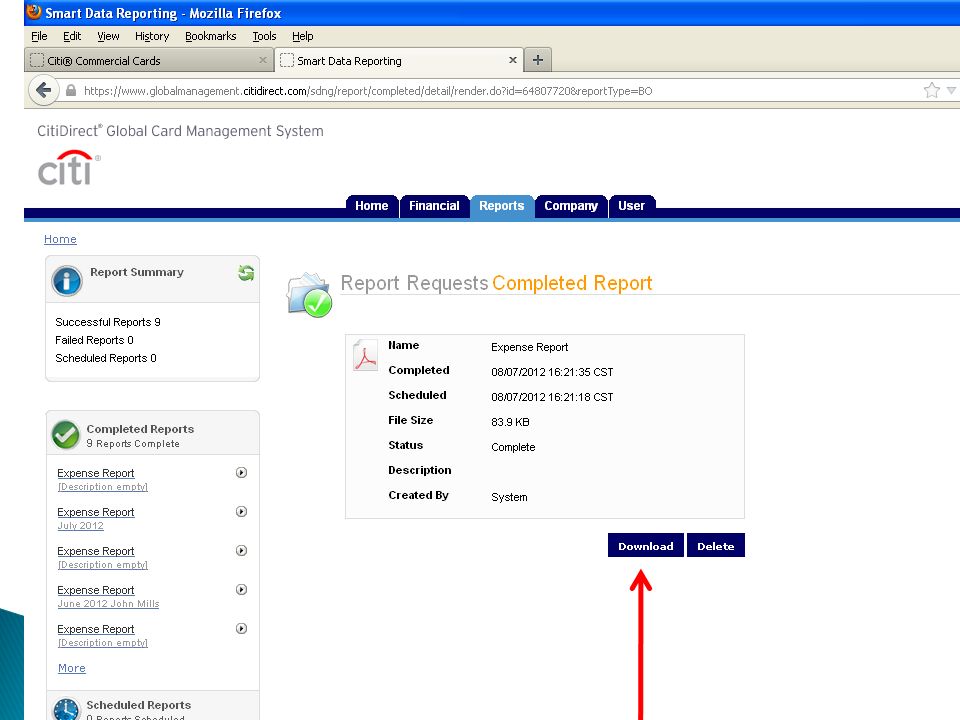Select the Smart Data Reporting browser tab
960x720 pixels.
click(x=399, y=61)
